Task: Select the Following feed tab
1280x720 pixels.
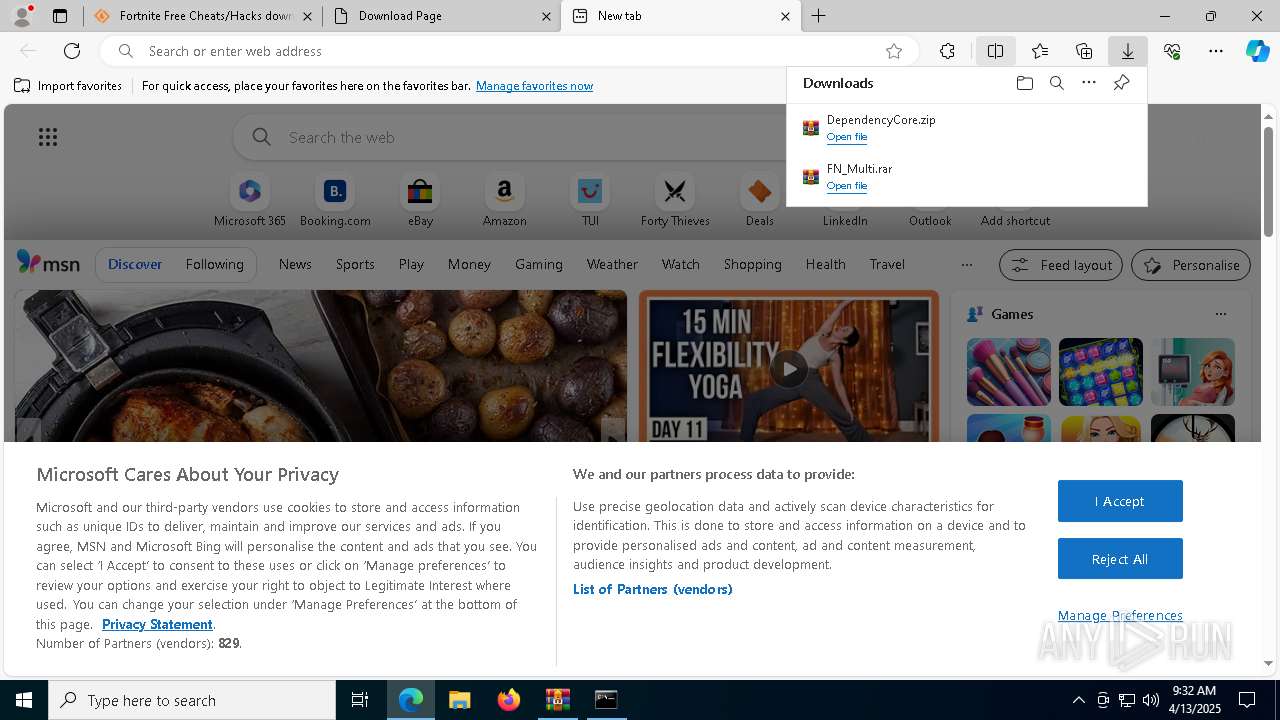Action: pos(214,264)
